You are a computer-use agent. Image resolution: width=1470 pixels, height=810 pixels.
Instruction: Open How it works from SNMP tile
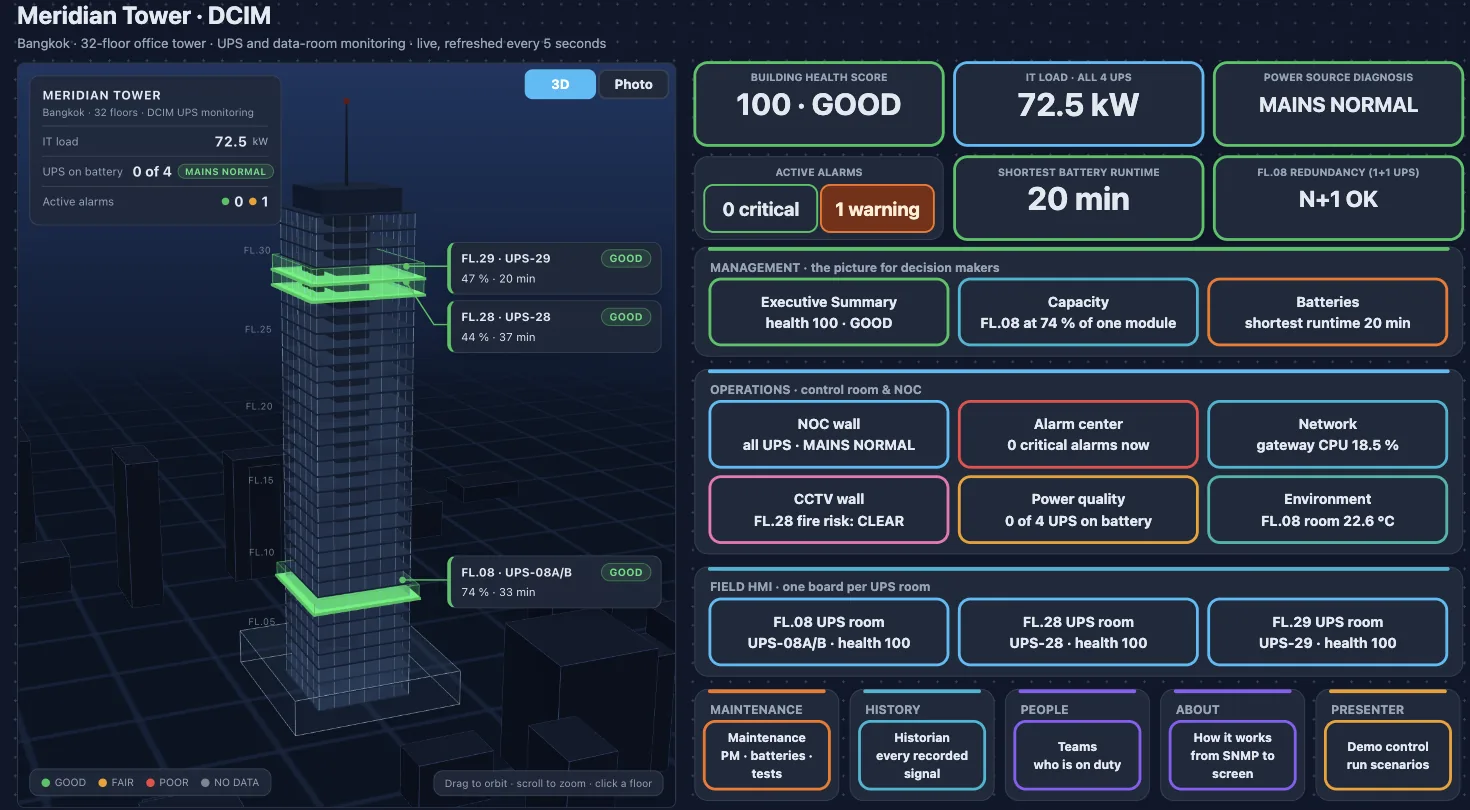click(1232, 756)
